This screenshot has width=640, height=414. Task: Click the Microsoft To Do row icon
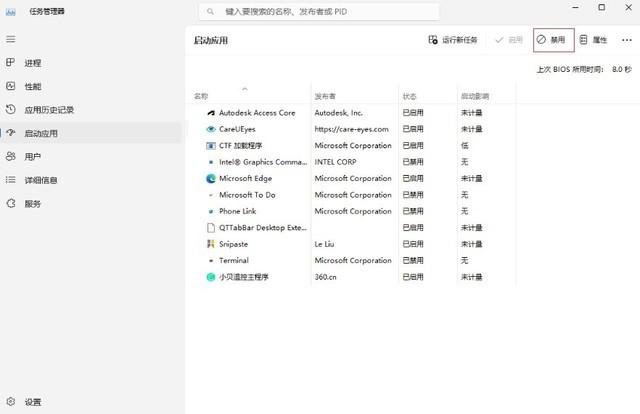click(211, 195)
